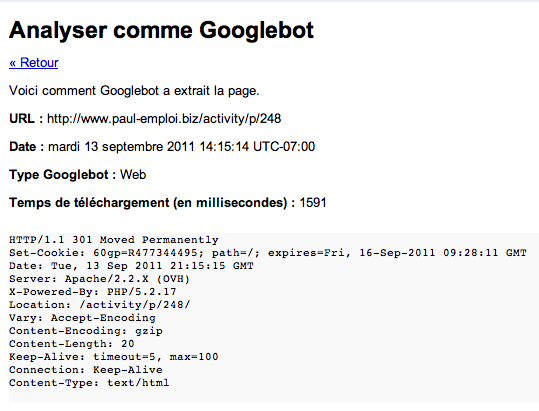
Task: Click the Content-Encoding: gzip line
Action: pos(86,331)
